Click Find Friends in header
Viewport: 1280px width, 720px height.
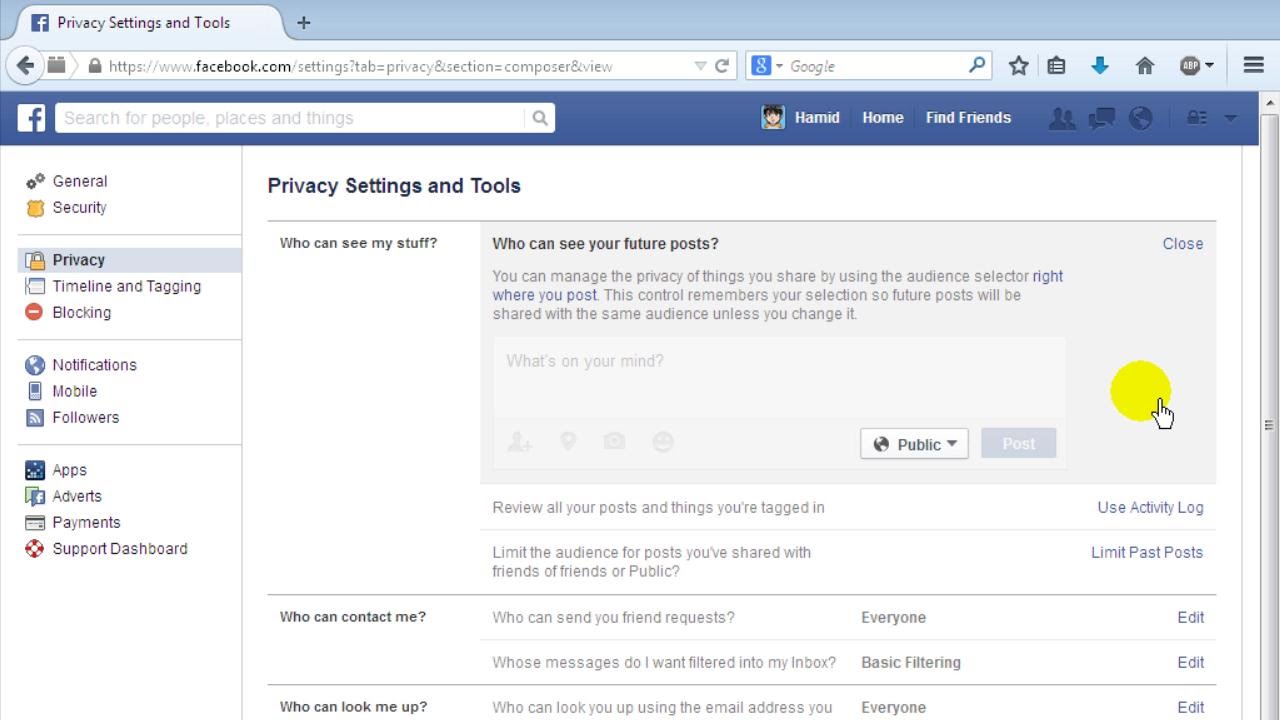coord(968,118)
